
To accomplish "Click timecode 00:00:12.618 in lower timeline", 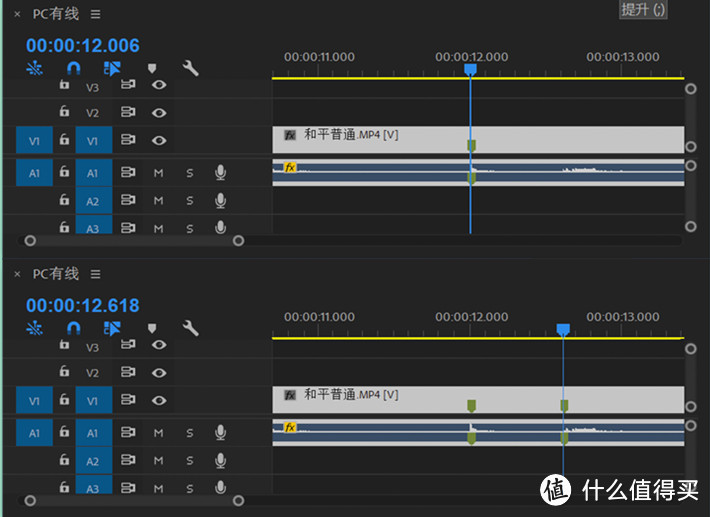I will point(83,305).
